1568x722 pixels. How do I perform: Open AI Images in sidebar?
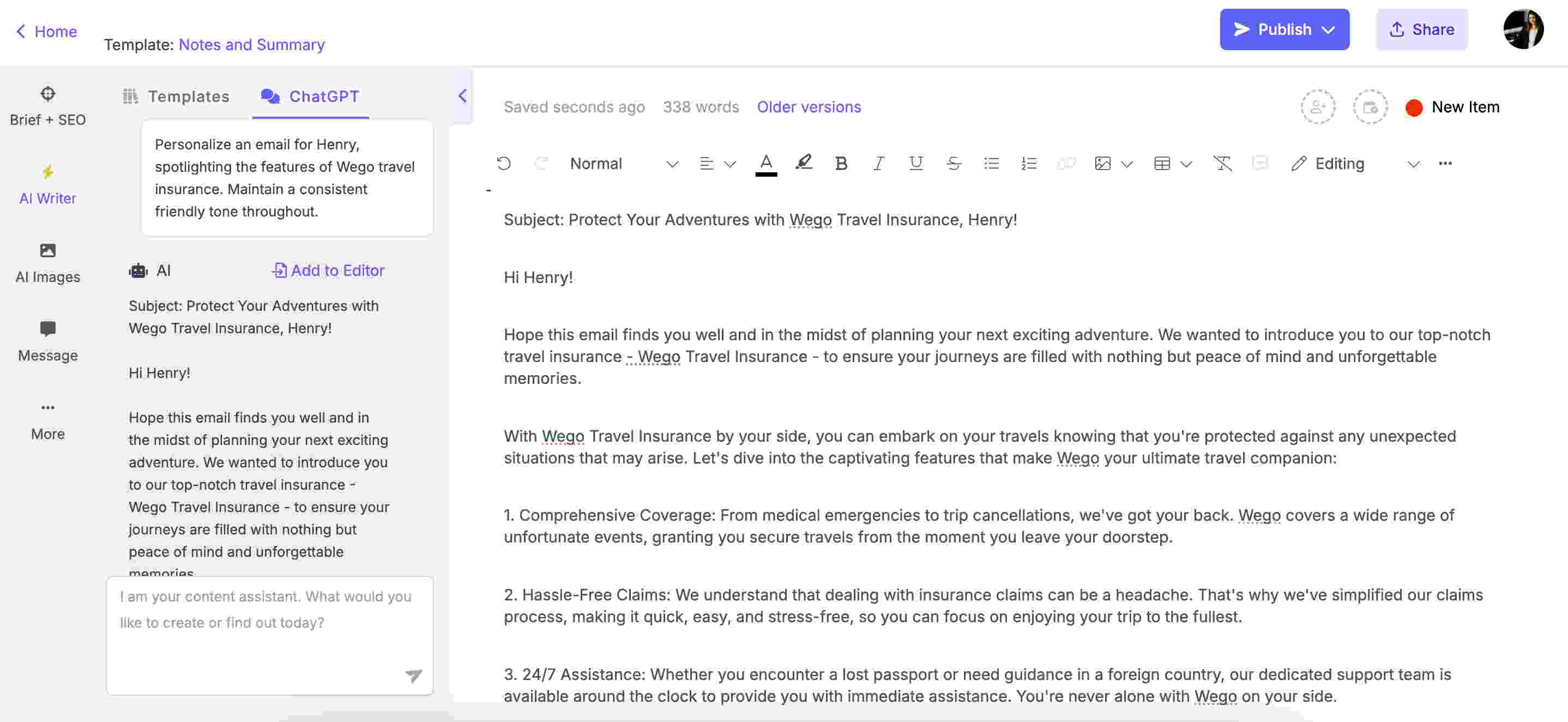coord(47,263)
